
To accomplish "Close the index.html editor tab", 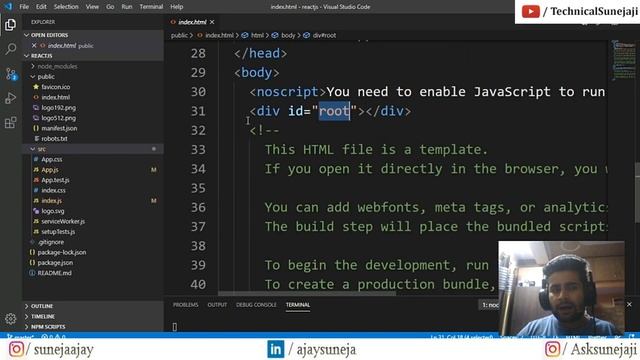I will point(212,22).
